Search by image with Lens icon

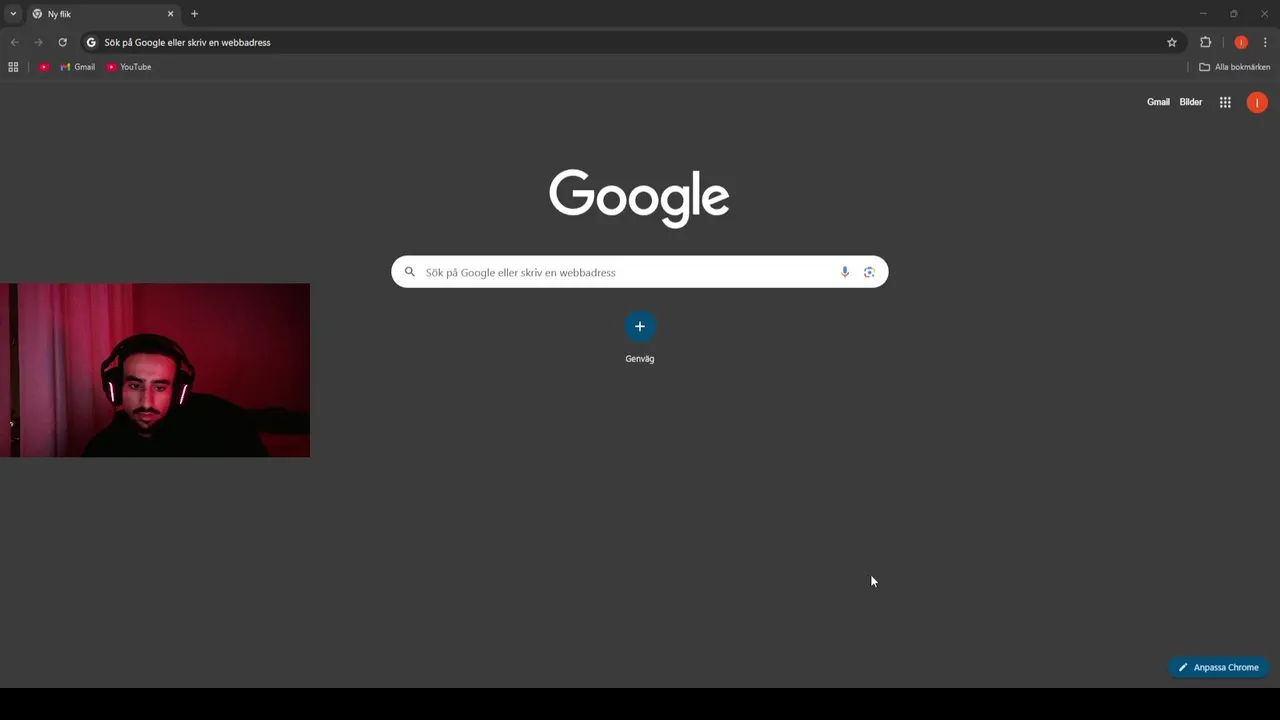(869, 272)
